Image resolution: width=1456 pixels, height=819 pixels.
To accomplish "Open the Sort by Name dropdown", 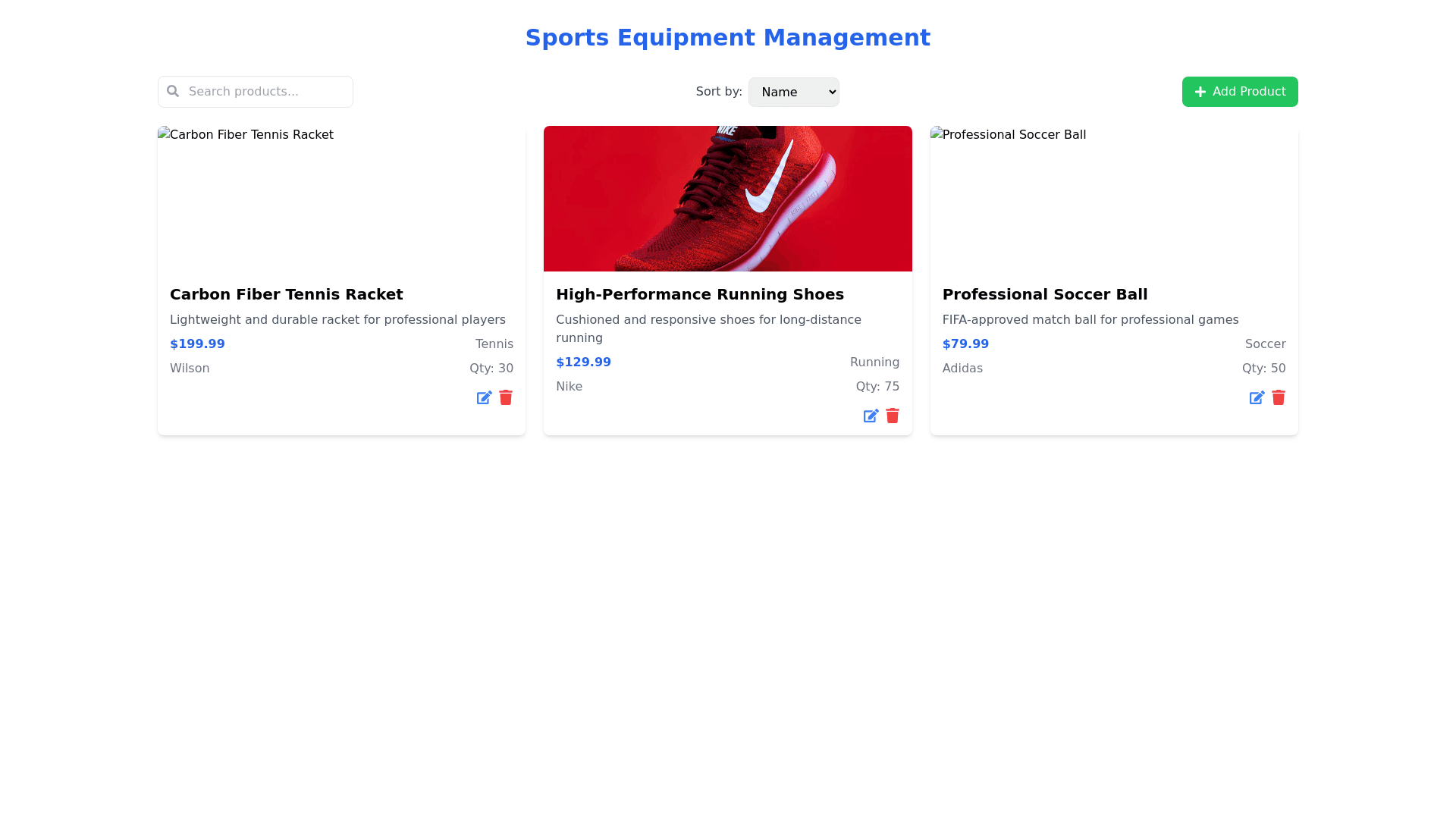I will click(793, 92).
